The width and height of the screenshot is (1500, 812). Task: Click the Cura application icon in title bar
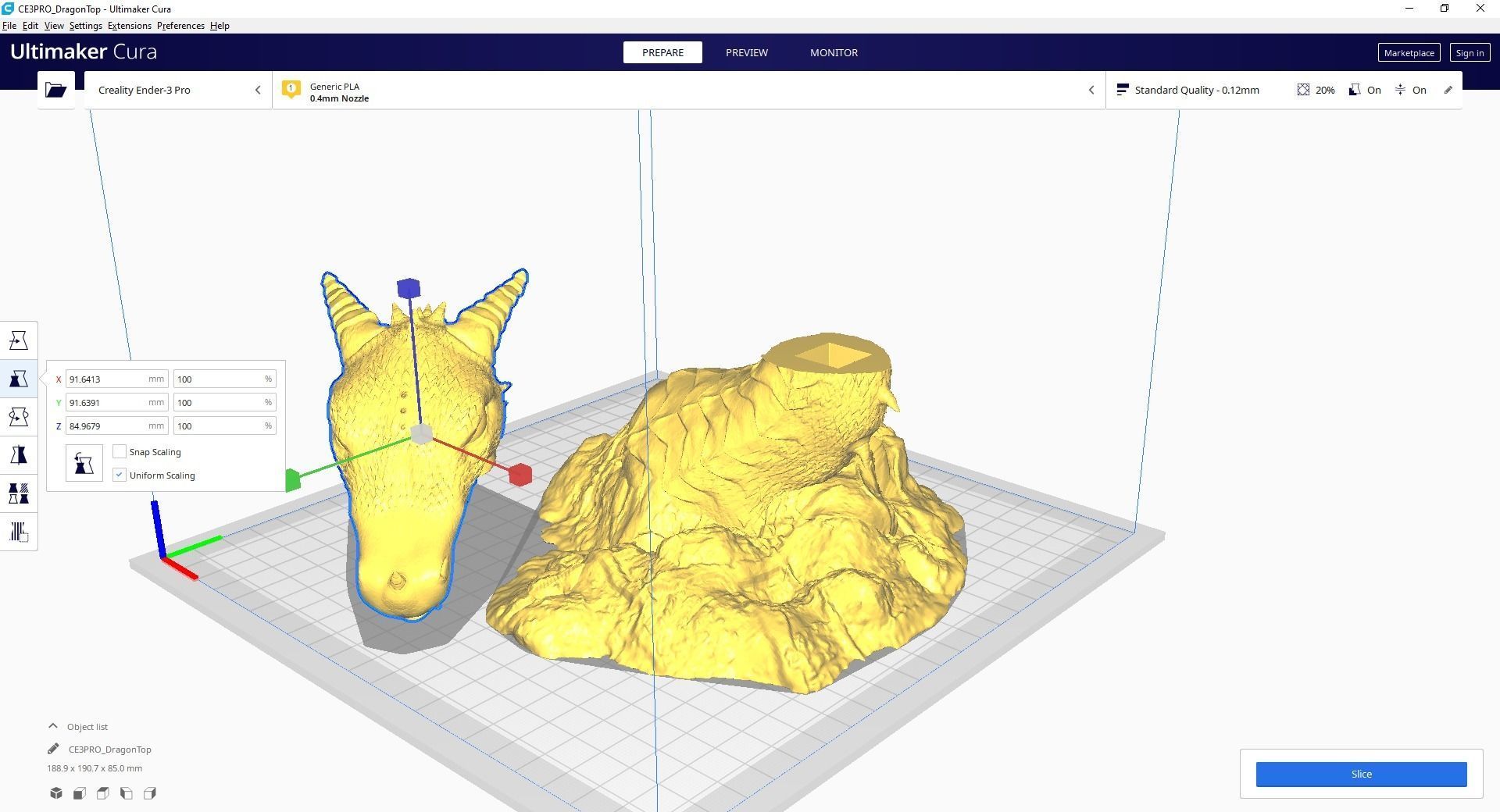8,9
